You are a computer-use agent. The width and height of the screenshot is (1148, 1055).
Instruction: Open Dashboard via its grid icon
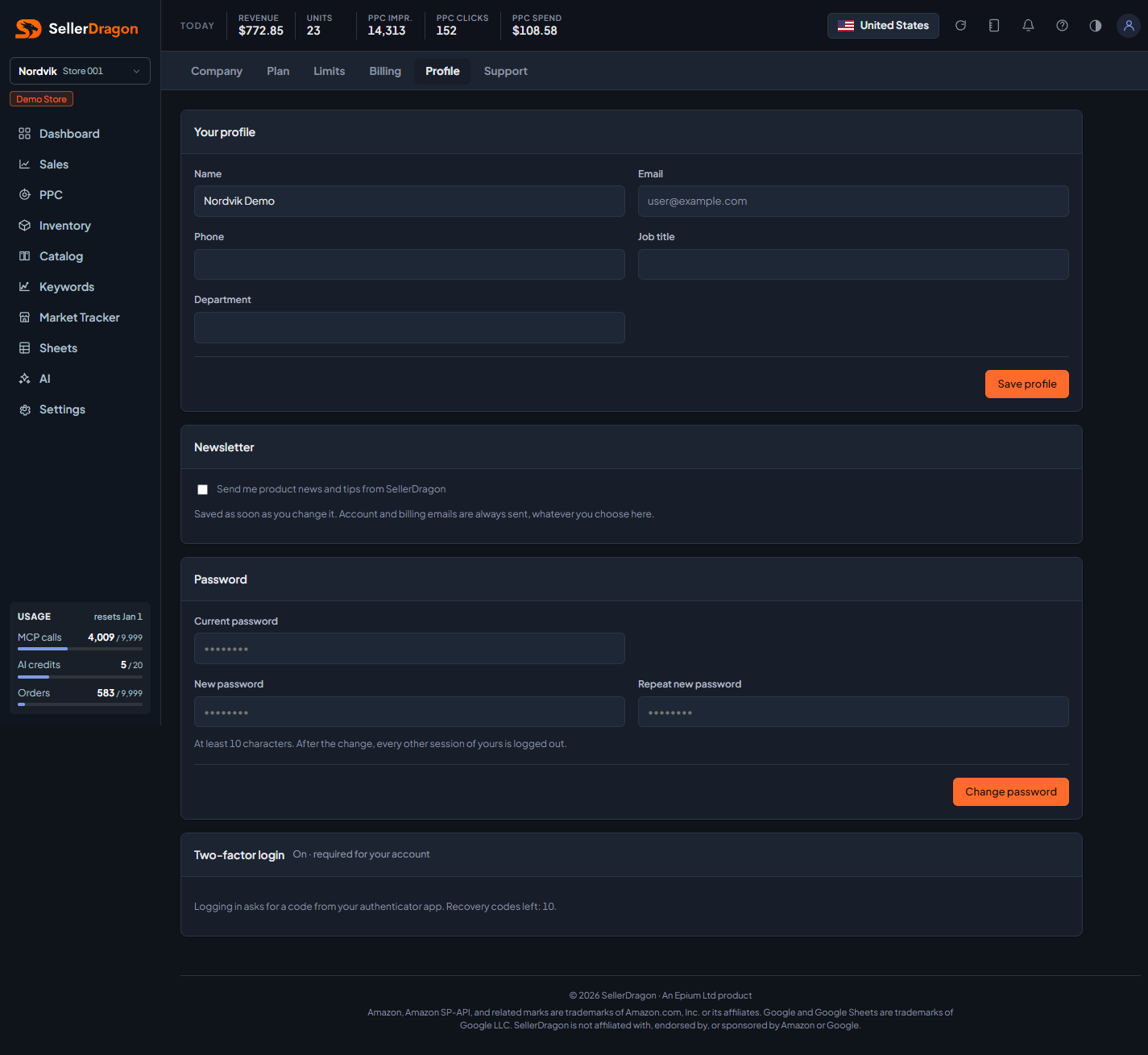pos(25,134)
